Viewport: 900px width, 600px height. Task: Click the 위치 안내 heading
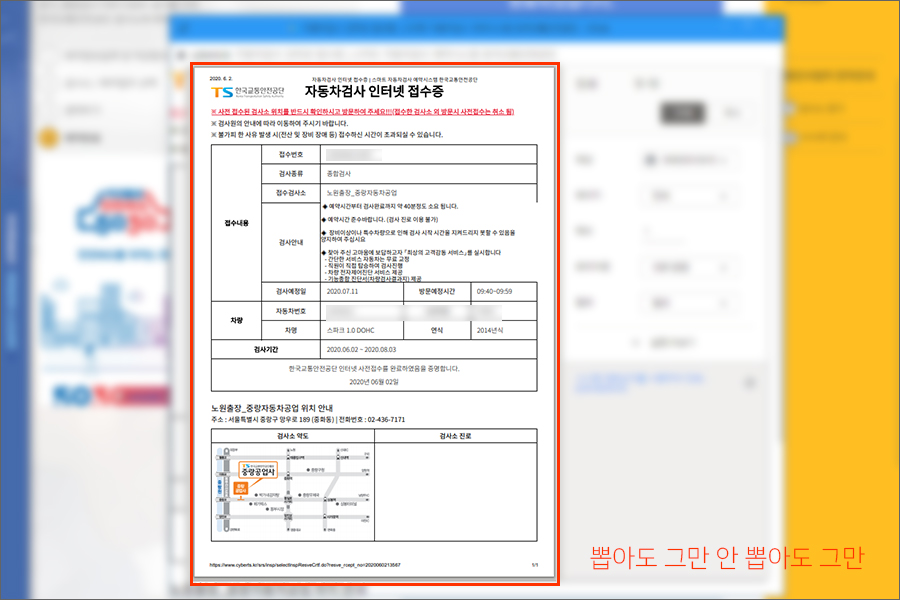click(272, 408)
